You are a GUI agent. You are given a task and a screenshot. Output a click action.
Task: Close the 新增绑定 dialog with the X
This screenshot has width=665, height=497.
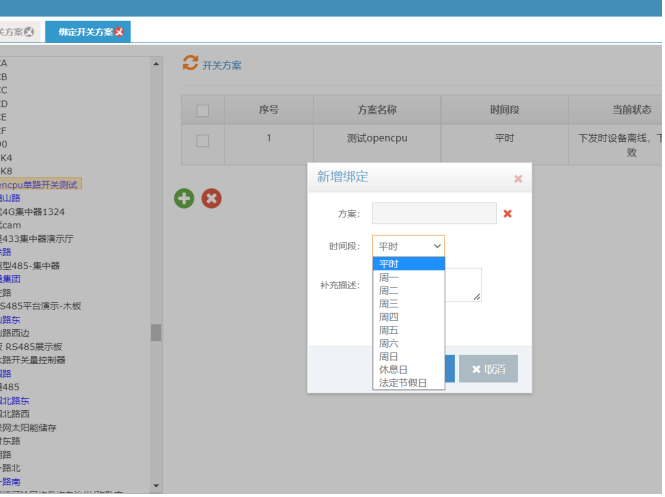(x=518, y=179)
